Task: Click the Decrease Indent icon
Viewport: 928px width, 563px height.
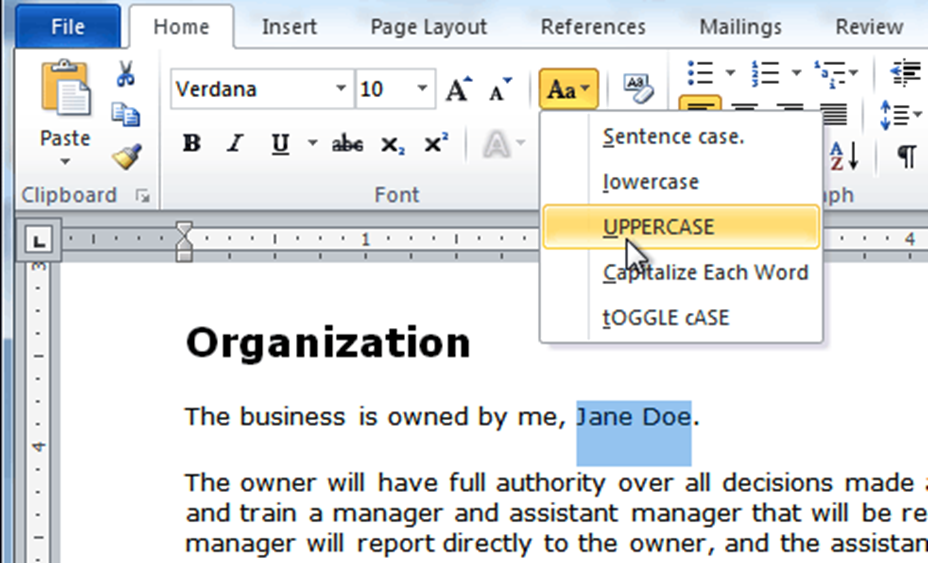Action: tap(906, 73)
